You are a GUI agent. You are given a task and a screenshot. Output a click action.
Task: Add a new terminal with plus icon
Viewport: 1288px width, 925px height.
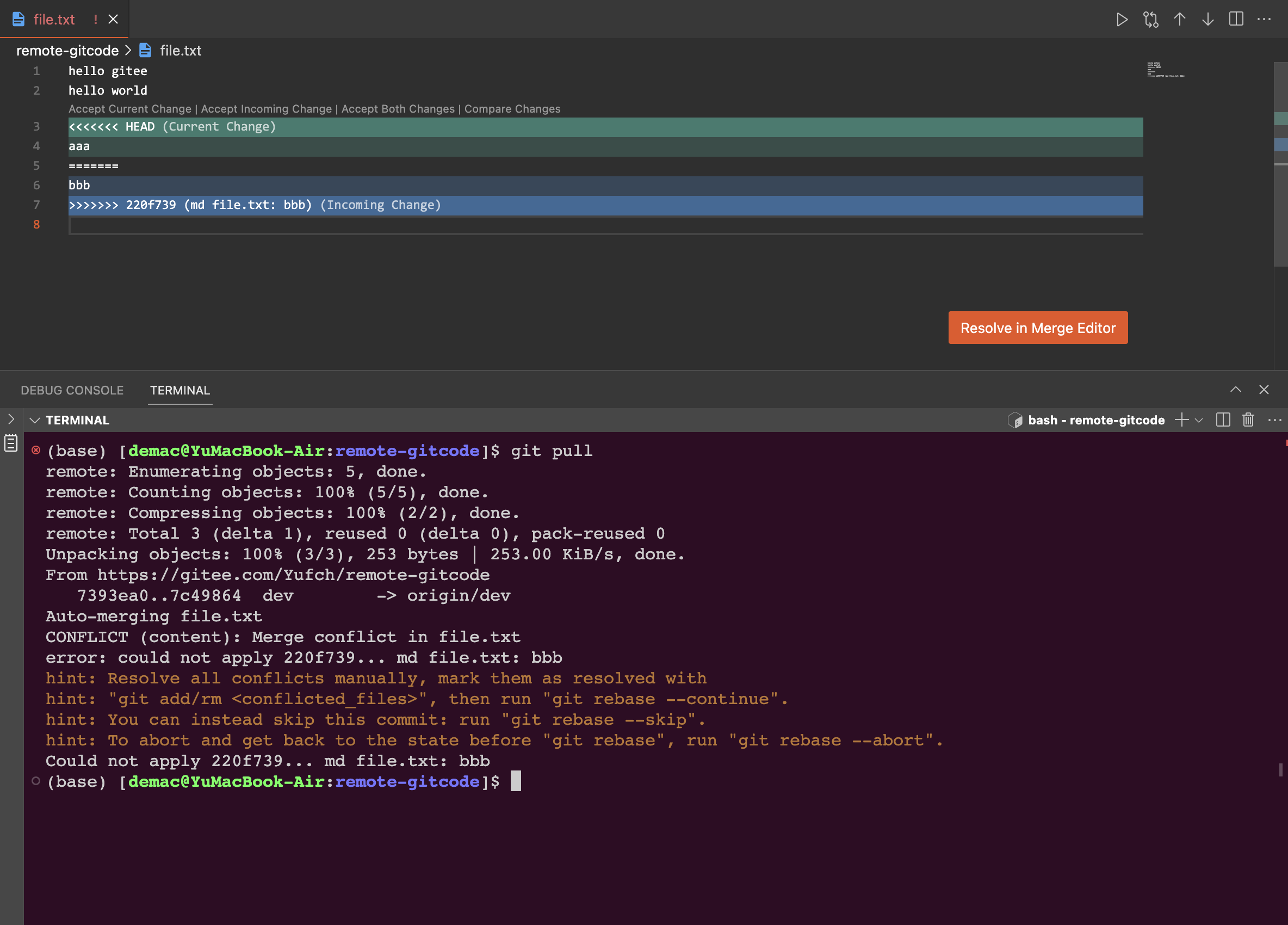[x=1181, y=420]
